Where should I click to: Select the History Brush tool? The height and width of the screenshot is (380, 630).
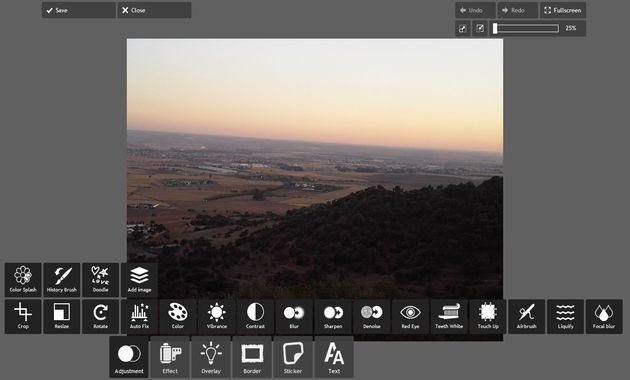pos(61,280)
